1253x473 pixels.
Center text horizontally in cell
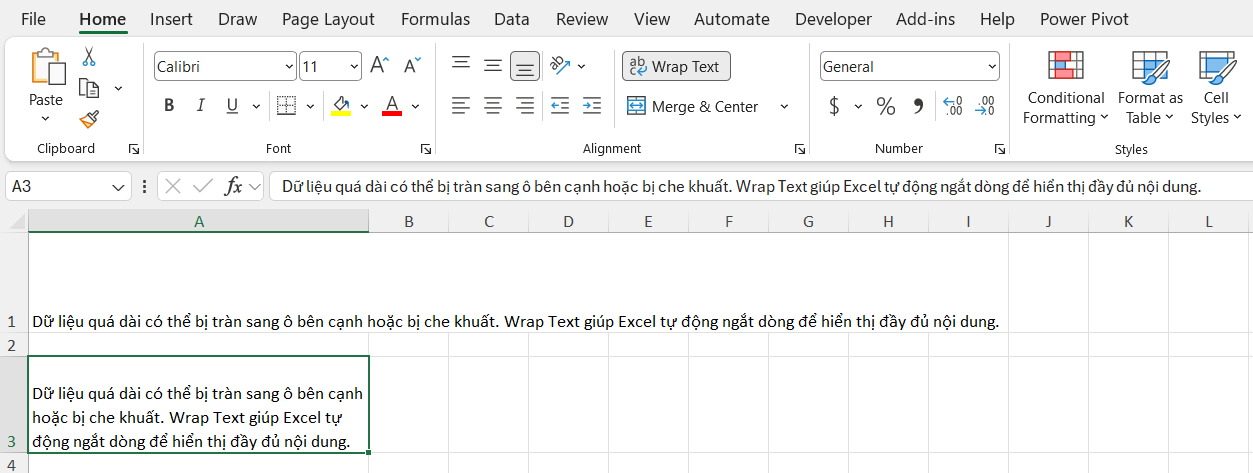(x=493, y=106)
